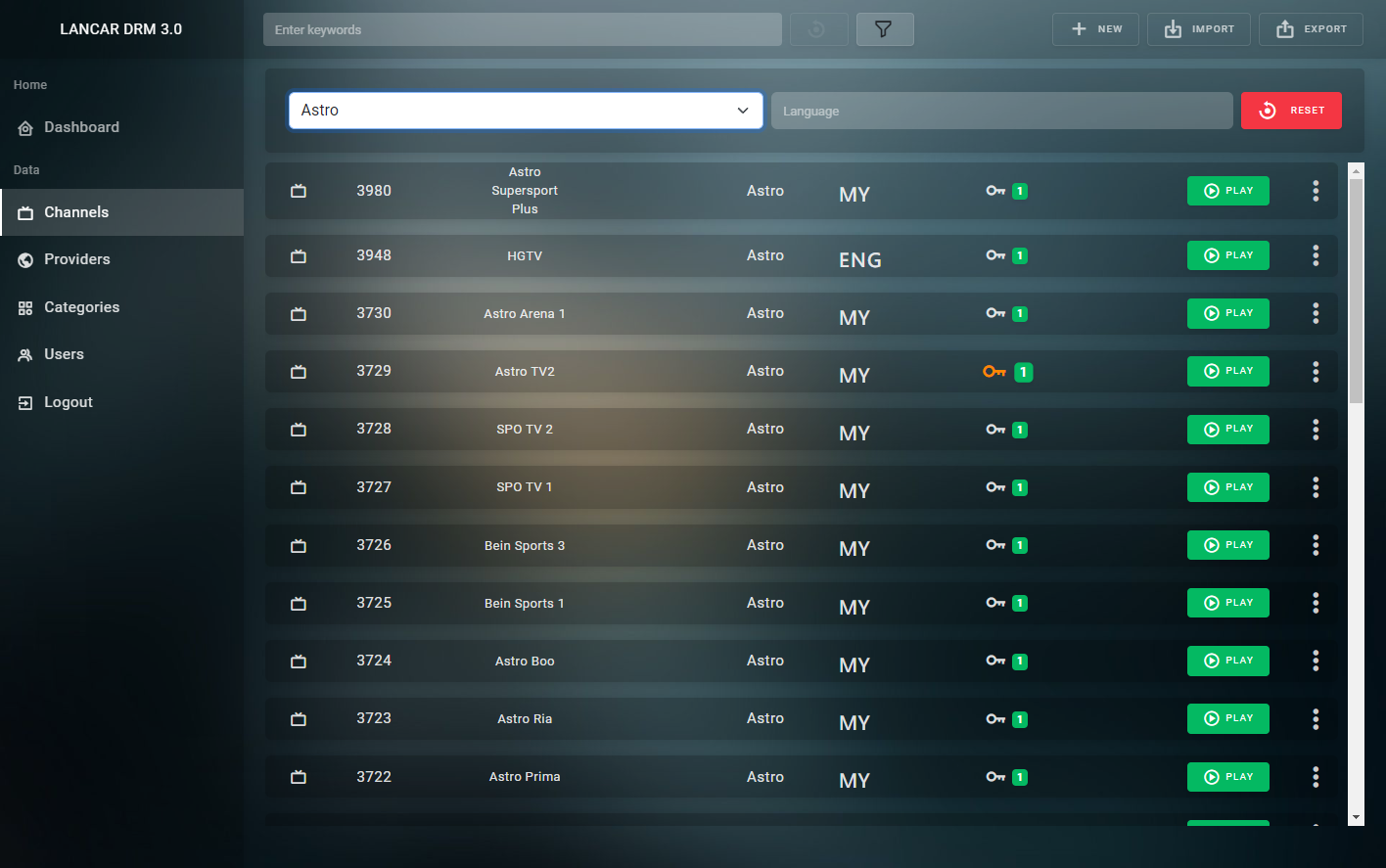The width and height of the screenshot is (1386, 868).
Task: Click the ENG language label for HGTV
Action: (x=860, y=260)
